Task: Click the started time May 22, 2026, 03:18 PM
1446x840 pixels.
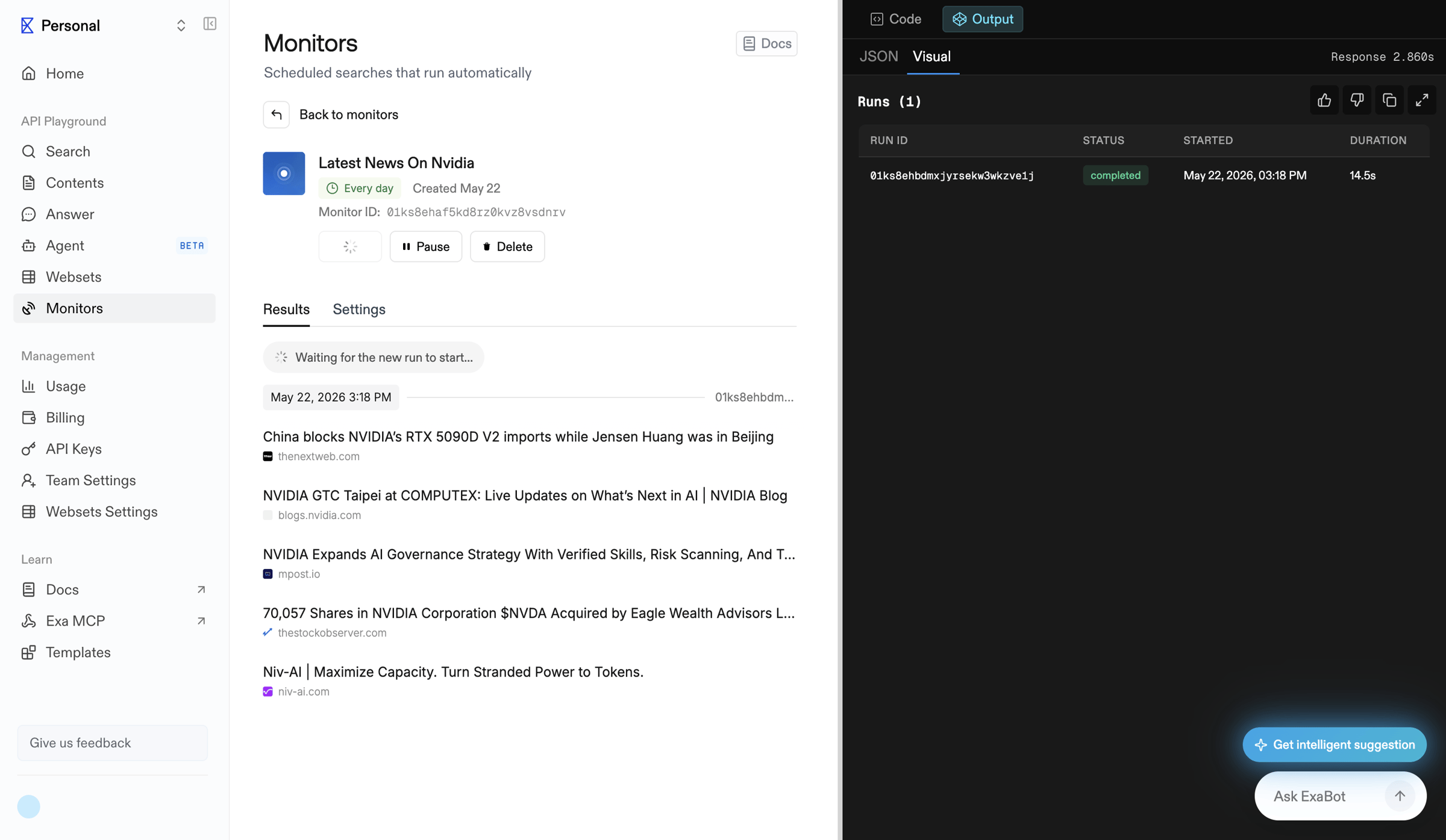Action: point(1245,176)
